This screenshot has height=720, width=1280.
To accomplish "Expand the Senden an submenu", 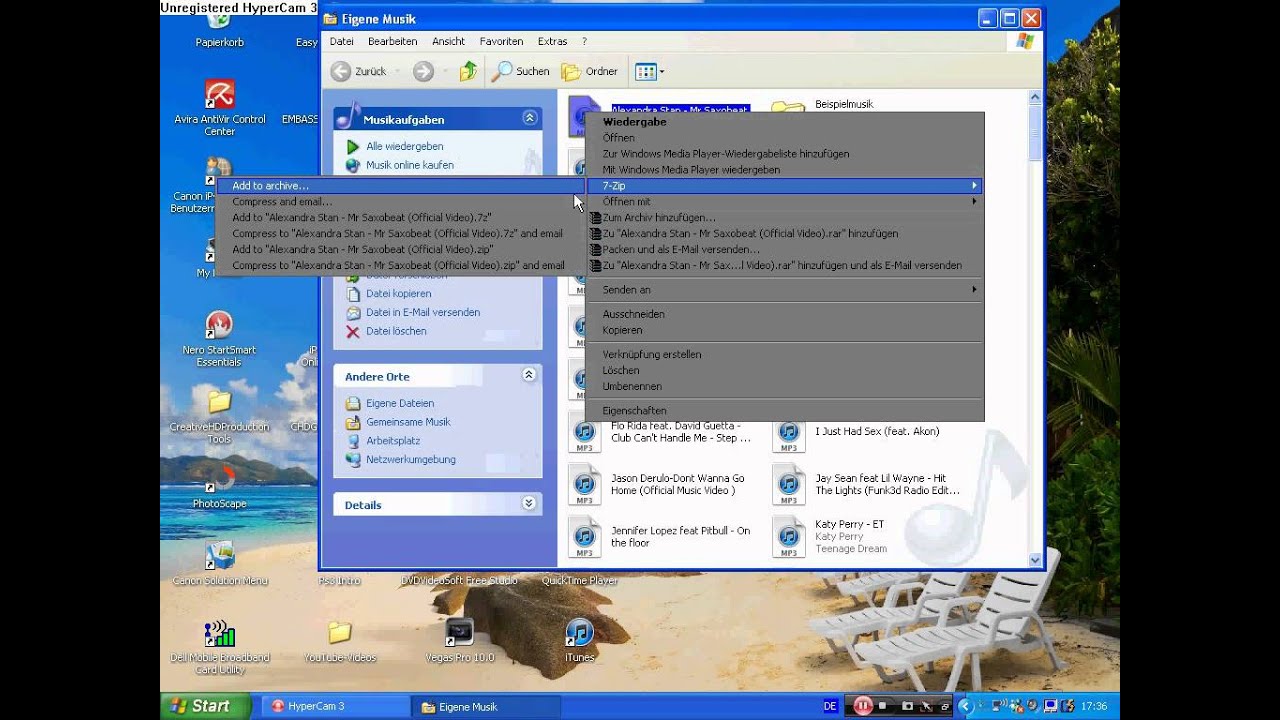I will pyautogui.click(x=784, y=290).
